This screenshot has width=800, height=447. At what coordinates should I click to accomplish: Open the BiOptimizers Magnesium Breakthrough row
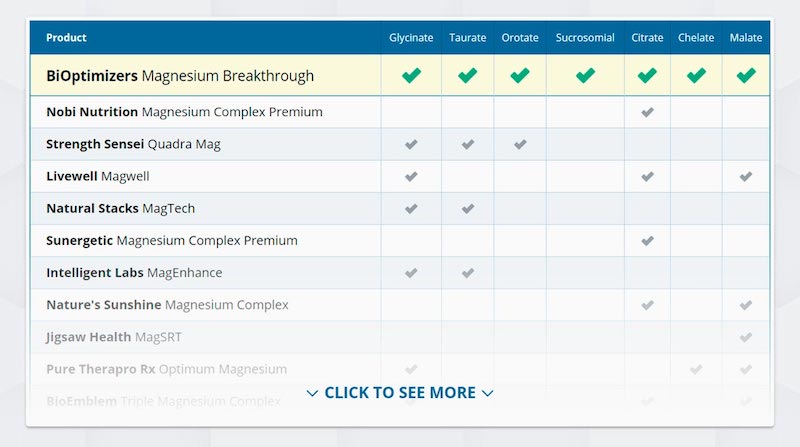tap(400, 76)
